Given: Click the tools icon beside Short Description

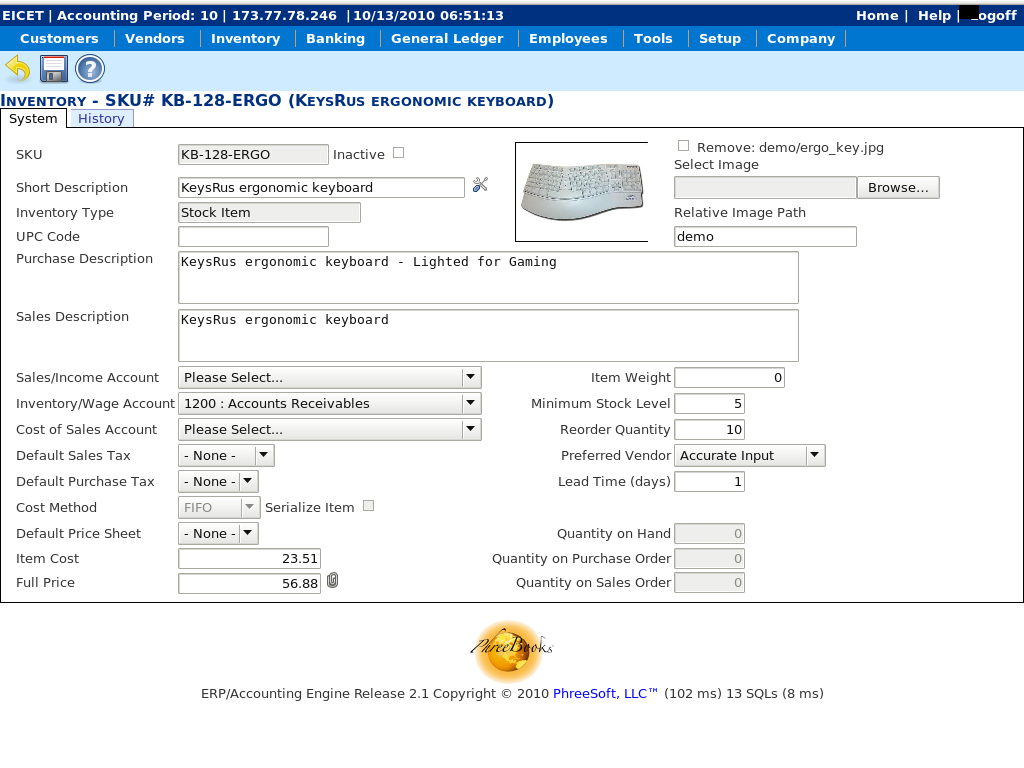Looking at the screenshot, I should pyautogui.click(x=480, y=185).
